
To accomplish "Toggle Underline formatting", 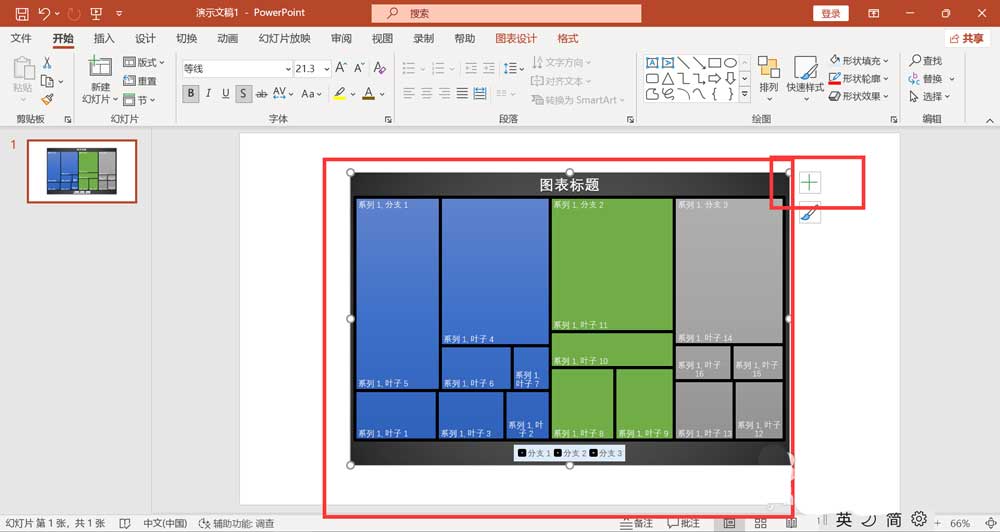I will pyautogui.click(x=226, y=94).
